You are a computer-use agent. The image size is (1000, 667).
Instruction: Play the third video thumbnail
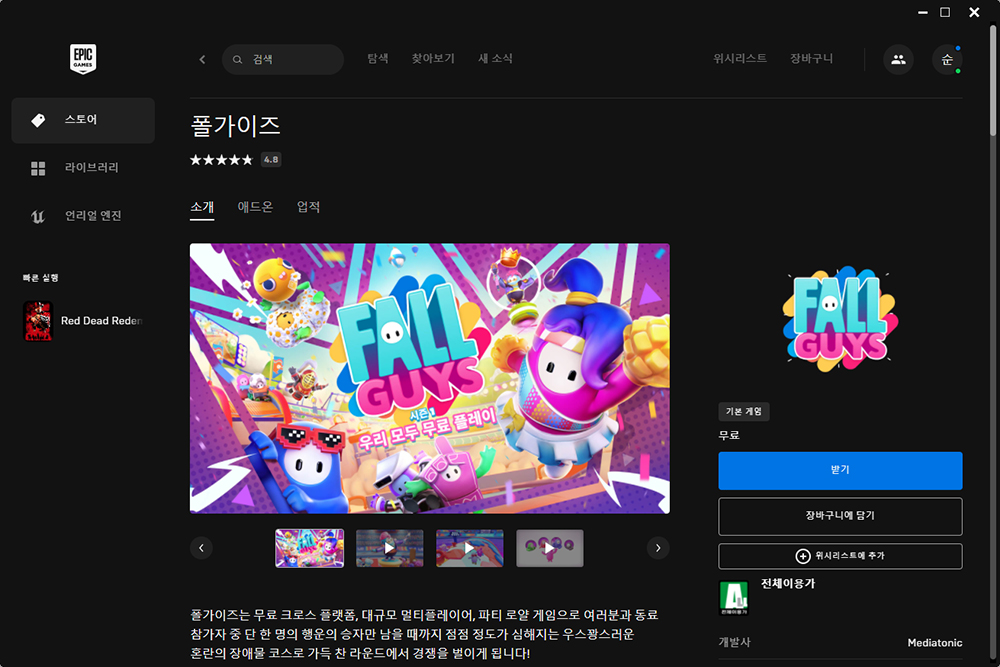point(469,548)
